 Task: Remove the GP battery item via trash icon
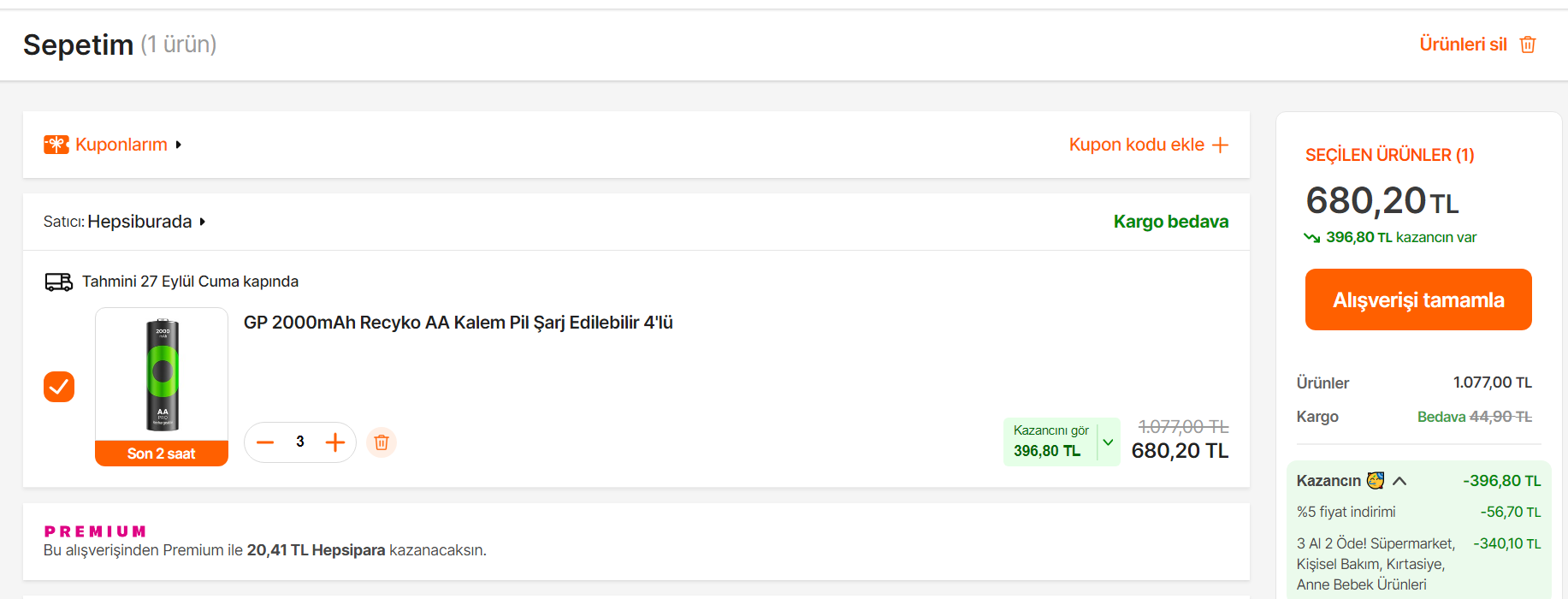point(382,442)
